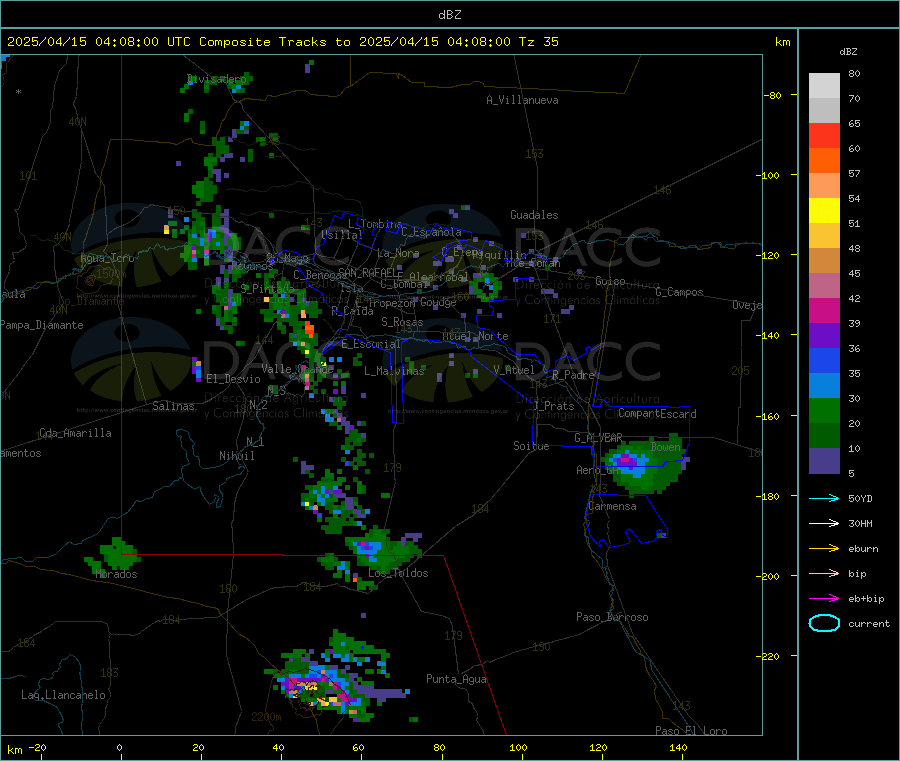Click the bright green 30 dBZ swatch

pyautogui.click(x=824, y=411)
